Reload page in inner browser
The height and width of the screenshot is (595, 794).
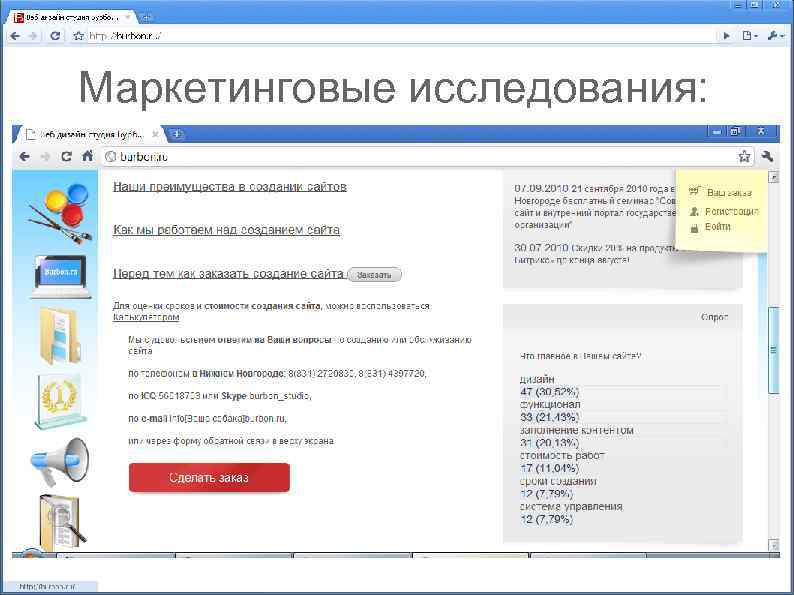pos(66,157)
